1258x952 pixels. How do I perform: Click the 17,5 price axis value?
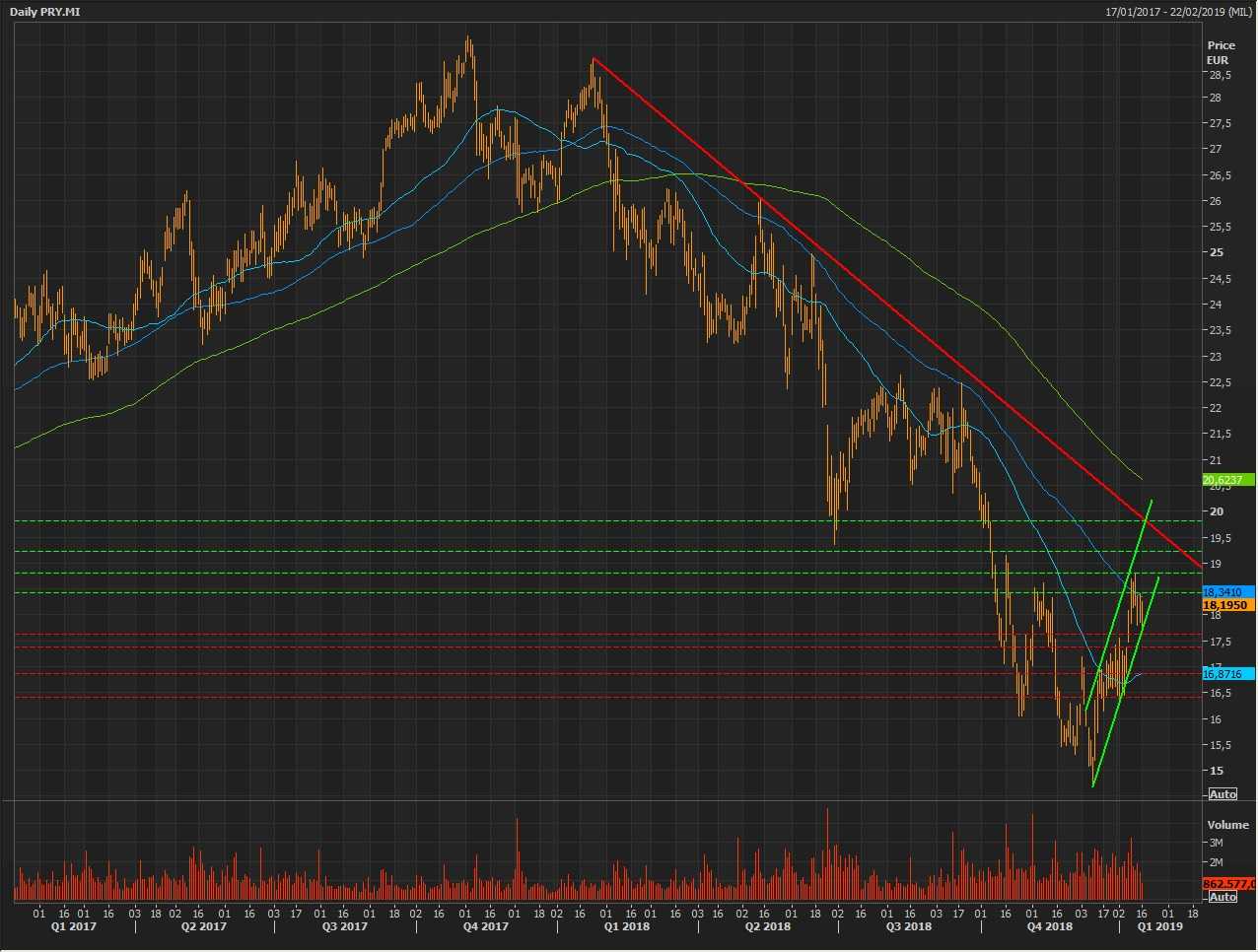(1220, 642)
